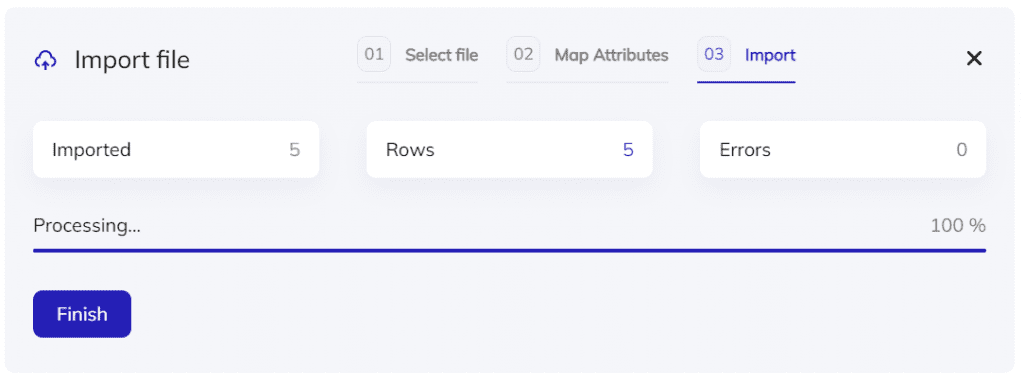The image size is (1024, 384).
Task: Click the cloud upload icon beside Import file
Action: tap(45, 61)
